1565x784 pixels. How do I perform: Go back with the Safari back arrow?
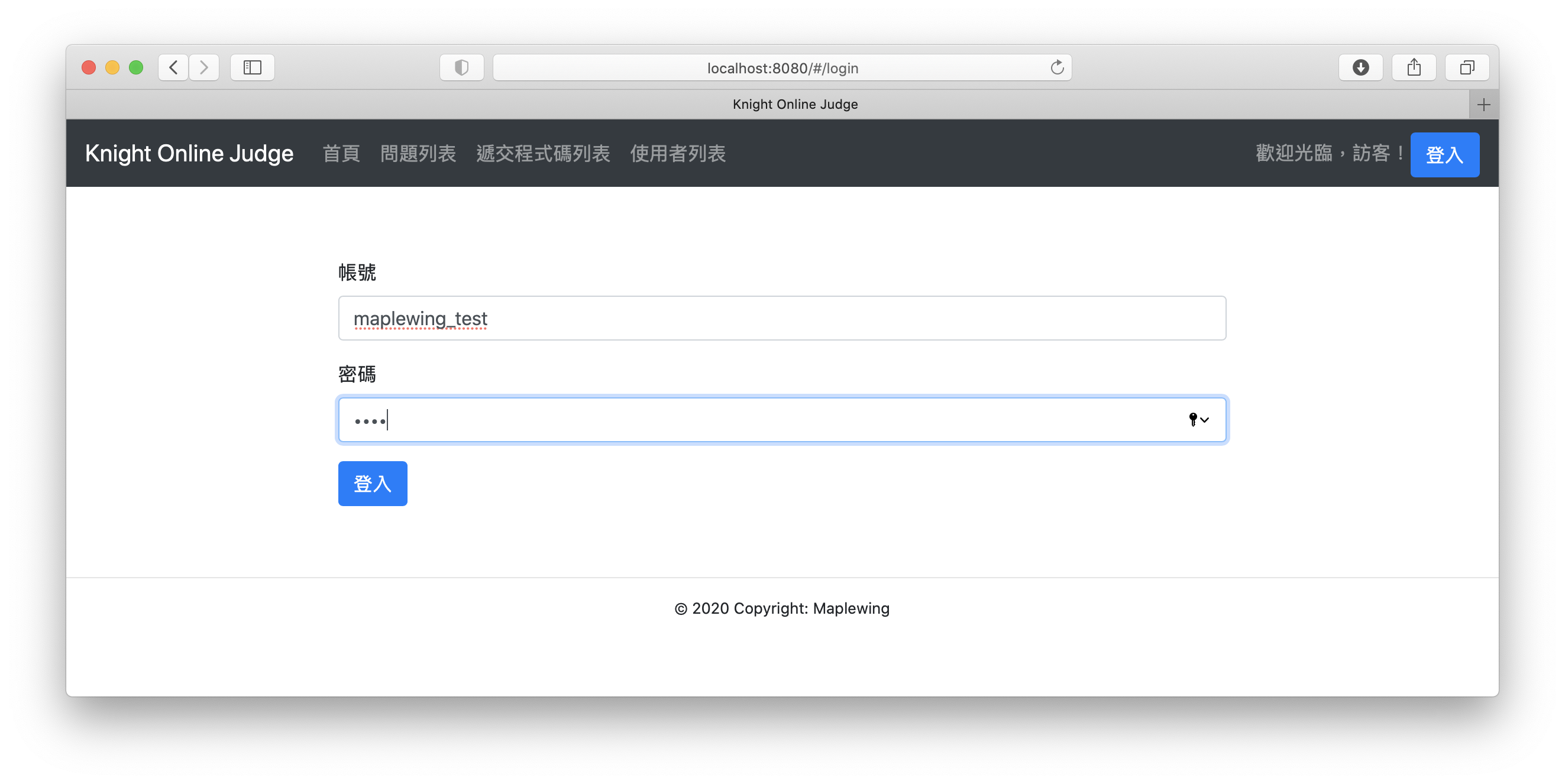pyautogui.click(x=173, y=67)
